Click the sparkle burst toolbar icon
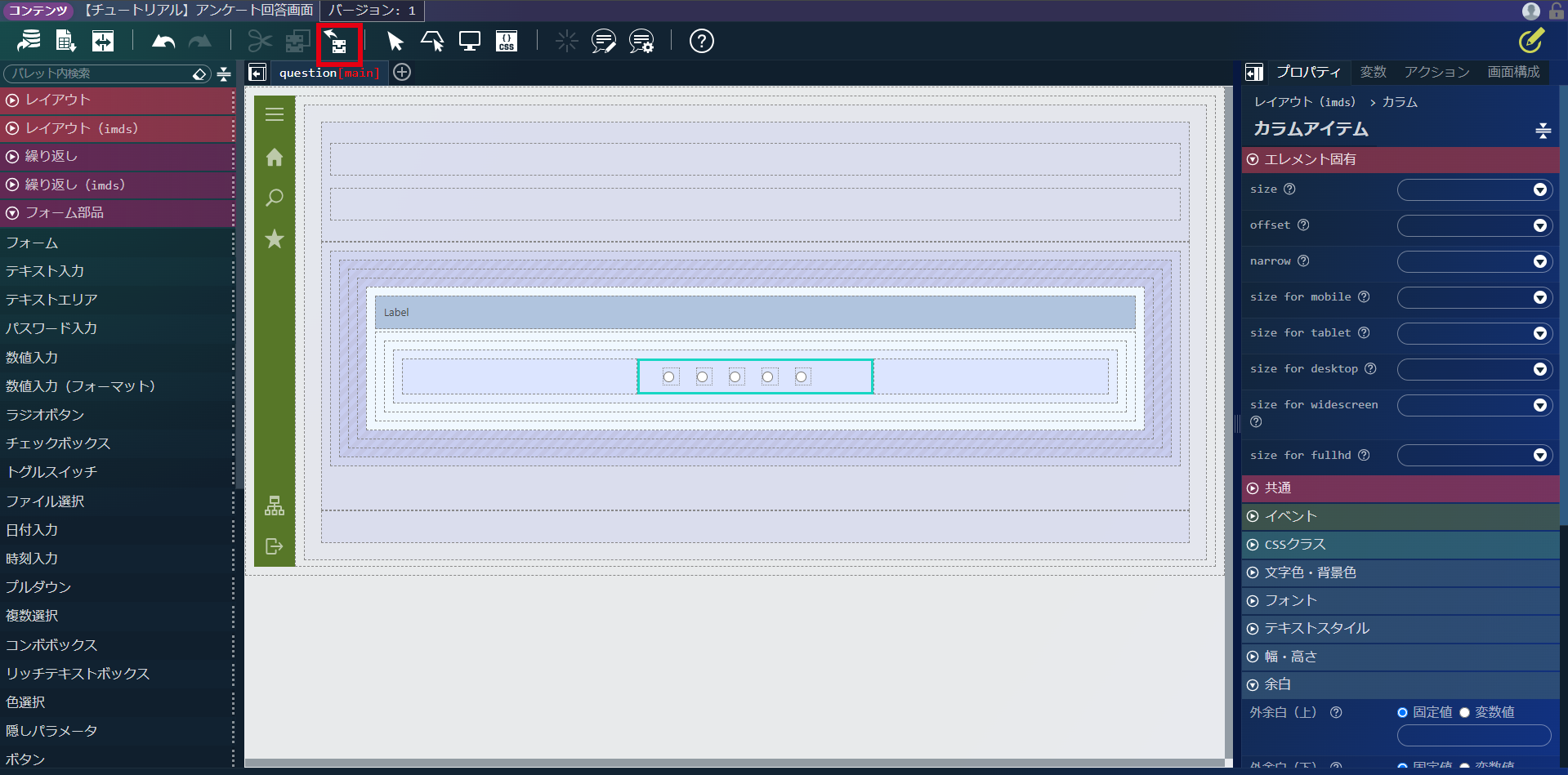Image resolution: width=1568 pixels, height=775 pixels. click(566, 41)
